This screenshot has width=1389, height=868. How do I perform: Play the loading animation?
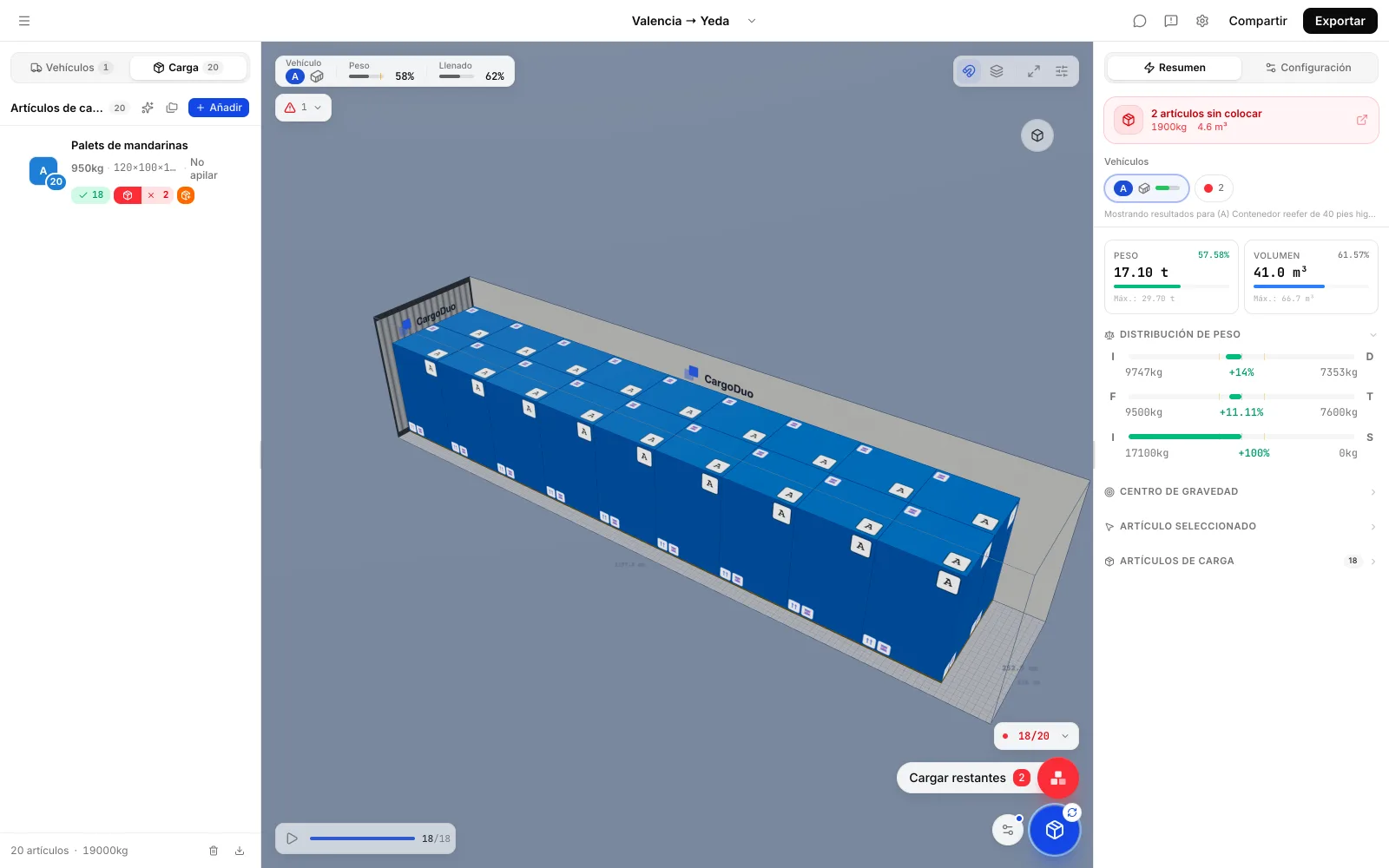293,838
